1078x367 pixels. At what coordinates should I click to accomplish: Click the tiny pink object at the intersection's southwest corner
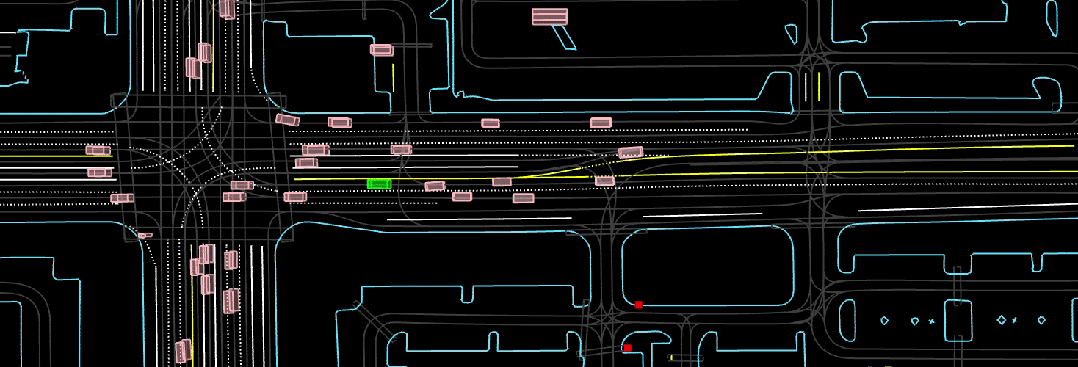click(x=144, y=235)
